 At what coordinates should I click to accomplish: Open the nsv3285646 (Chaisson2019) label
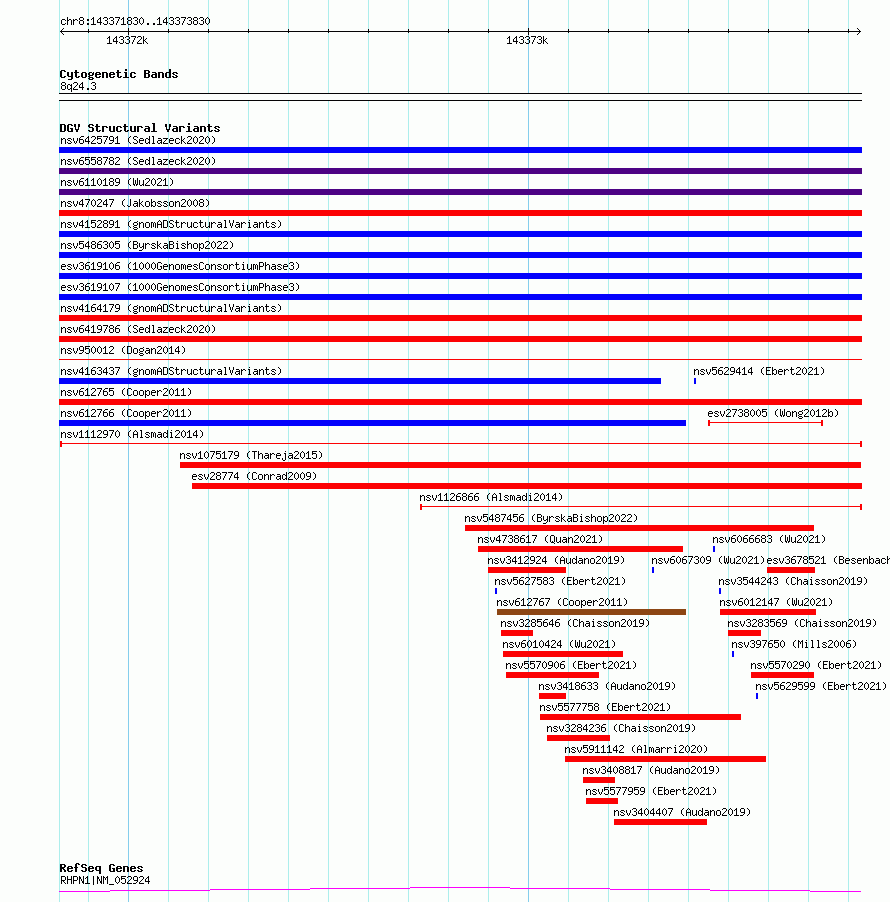[x=575, y=624]
